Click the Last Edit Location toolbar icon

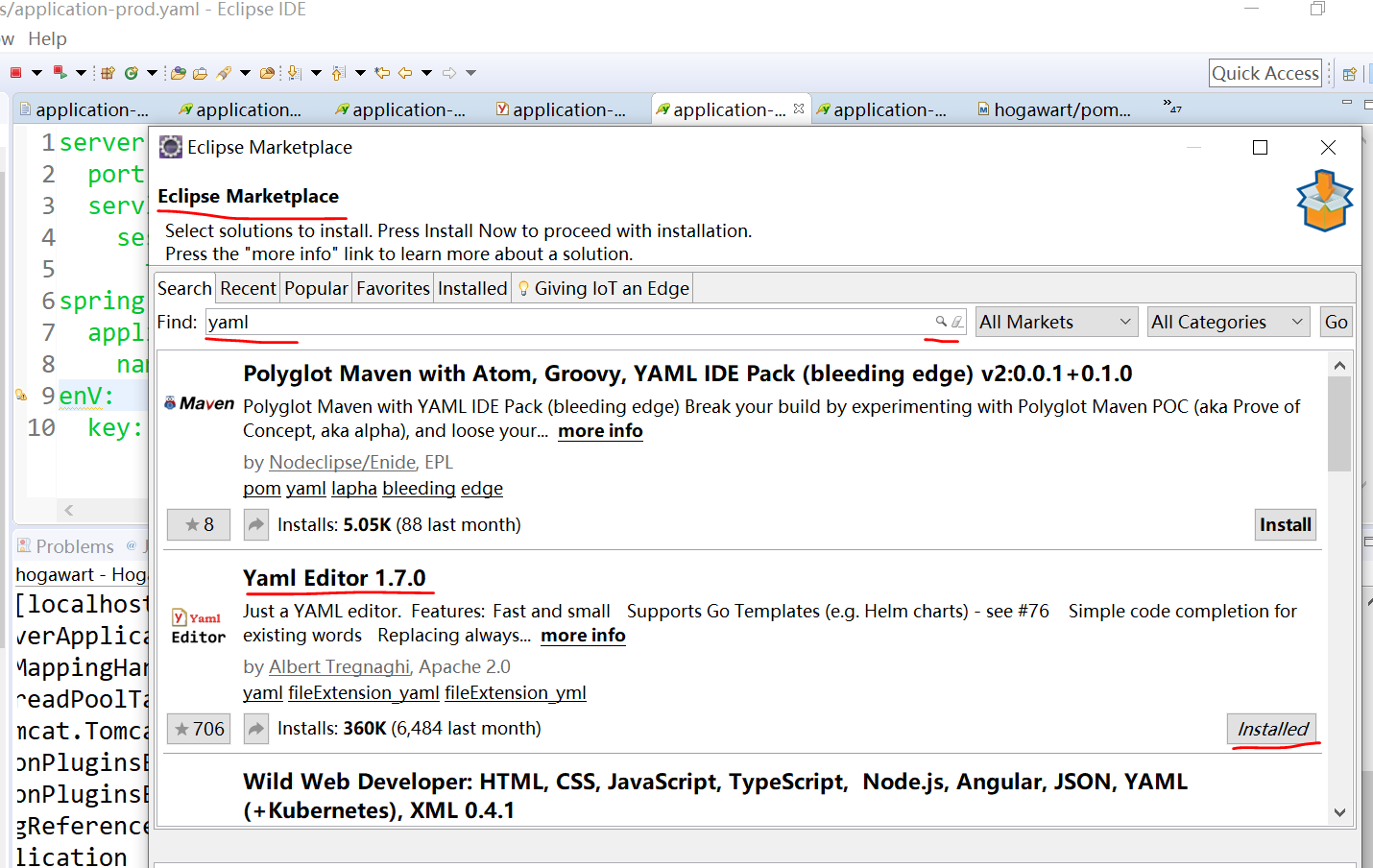[382, 73]
